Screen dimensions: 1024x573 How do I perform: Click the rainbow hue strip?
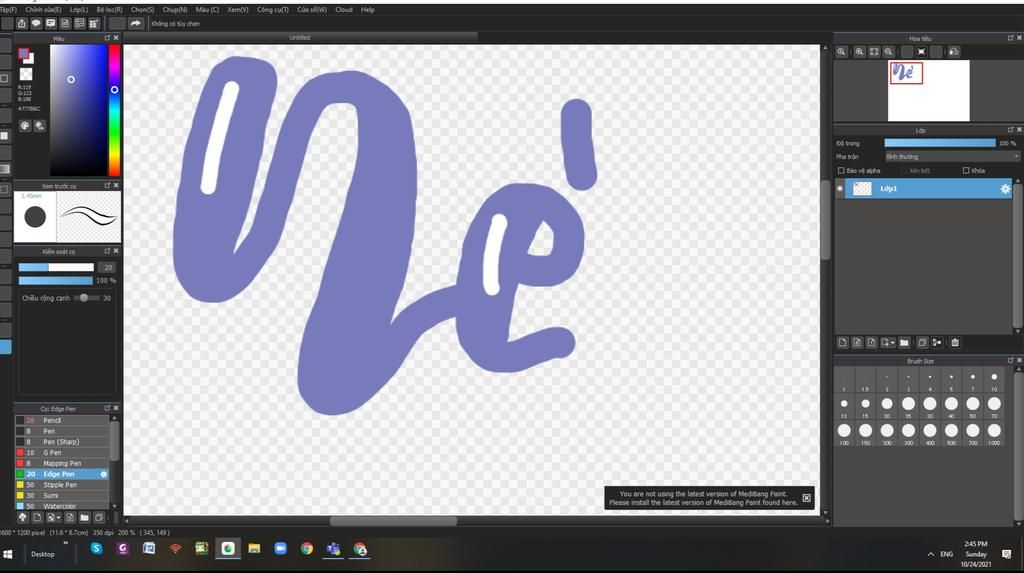coord(114,110)
